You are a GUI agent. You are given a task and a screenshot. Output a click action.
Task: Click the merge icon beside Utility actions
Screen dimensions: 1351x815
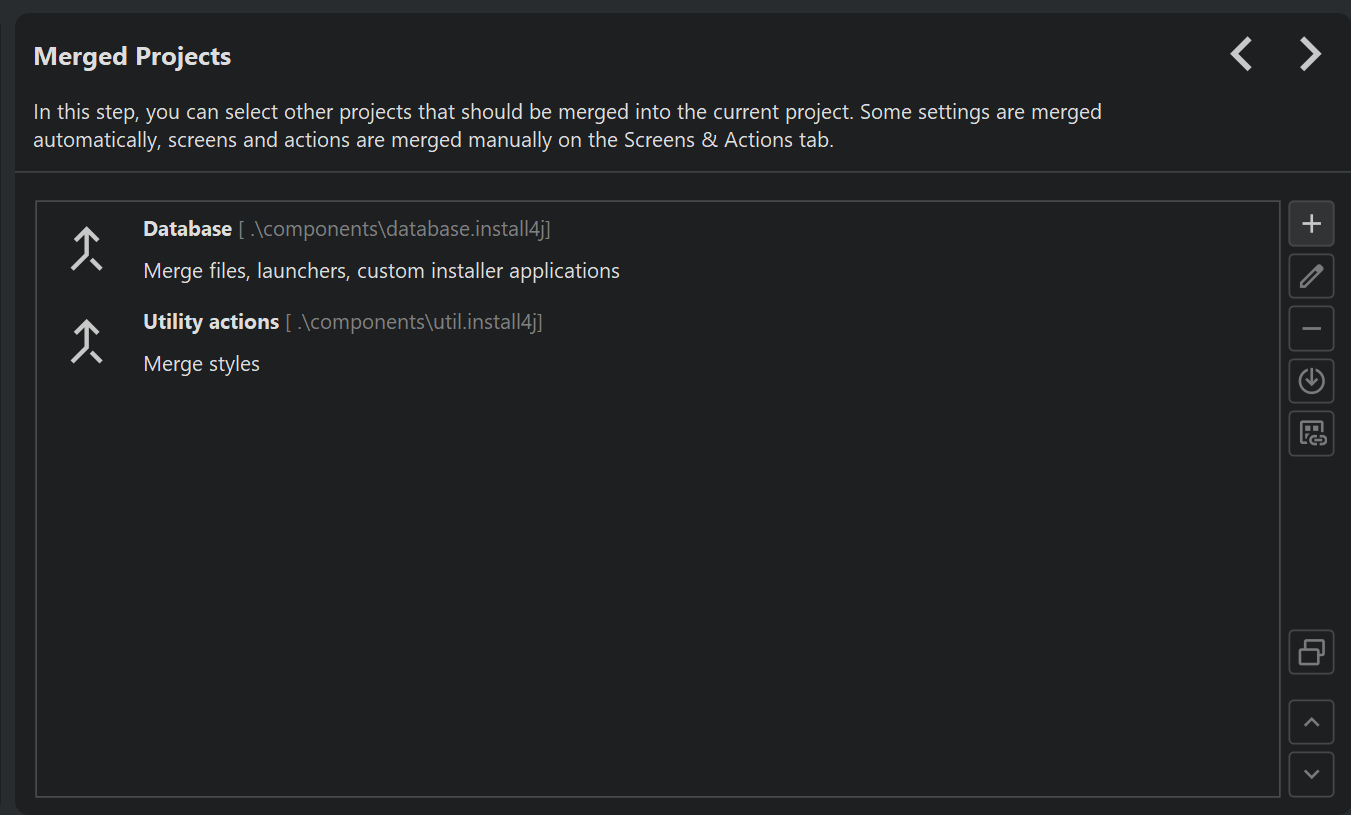point(87,342)
